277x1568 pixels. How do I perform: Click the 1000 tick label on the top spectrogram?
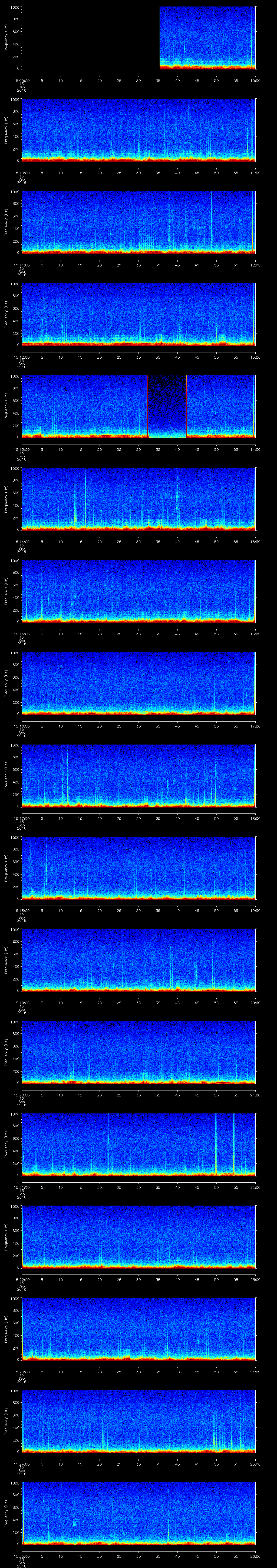coord(14,7)
